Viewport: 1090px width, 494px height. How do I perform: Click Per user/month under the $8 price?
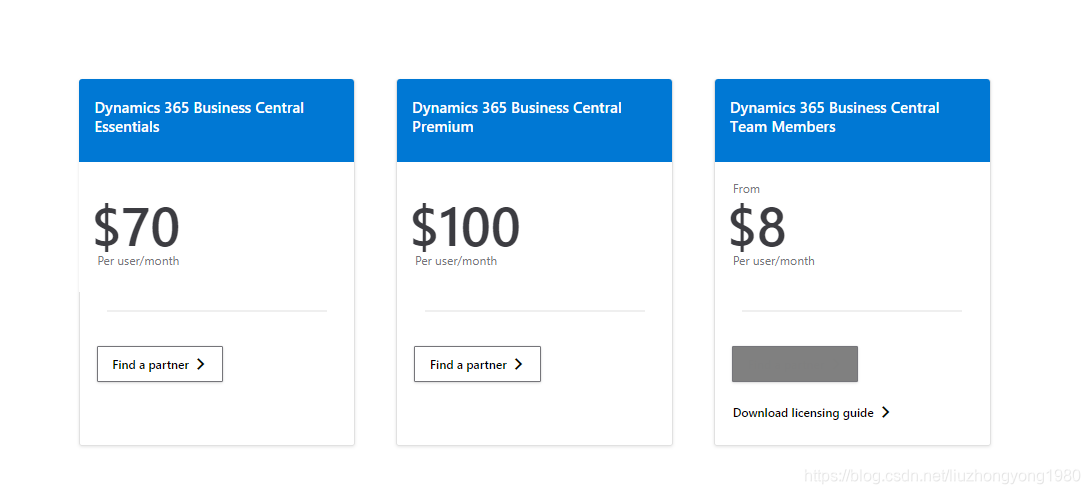(x=774, y=261)
